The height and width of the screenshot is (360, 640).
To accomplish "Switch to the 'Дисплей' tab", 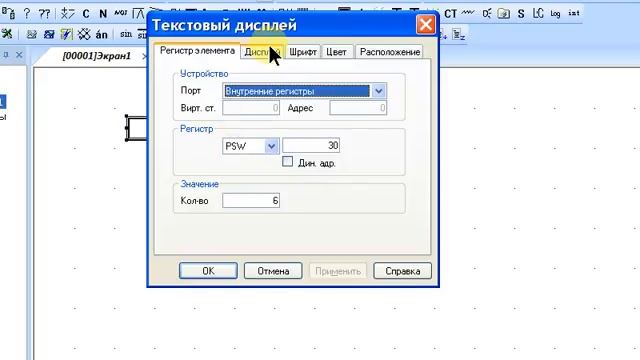I will (x=262, y=52).
